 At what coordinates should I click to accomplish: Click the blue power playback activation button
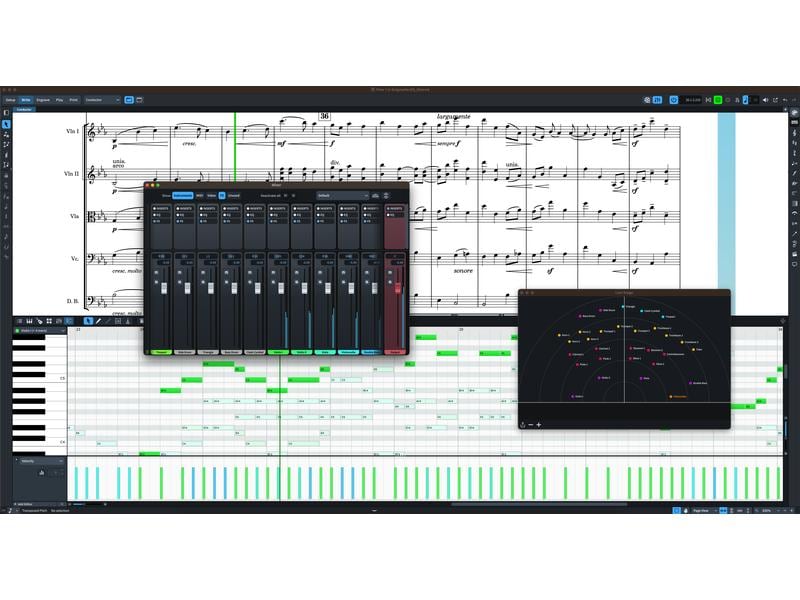(673, 100)
